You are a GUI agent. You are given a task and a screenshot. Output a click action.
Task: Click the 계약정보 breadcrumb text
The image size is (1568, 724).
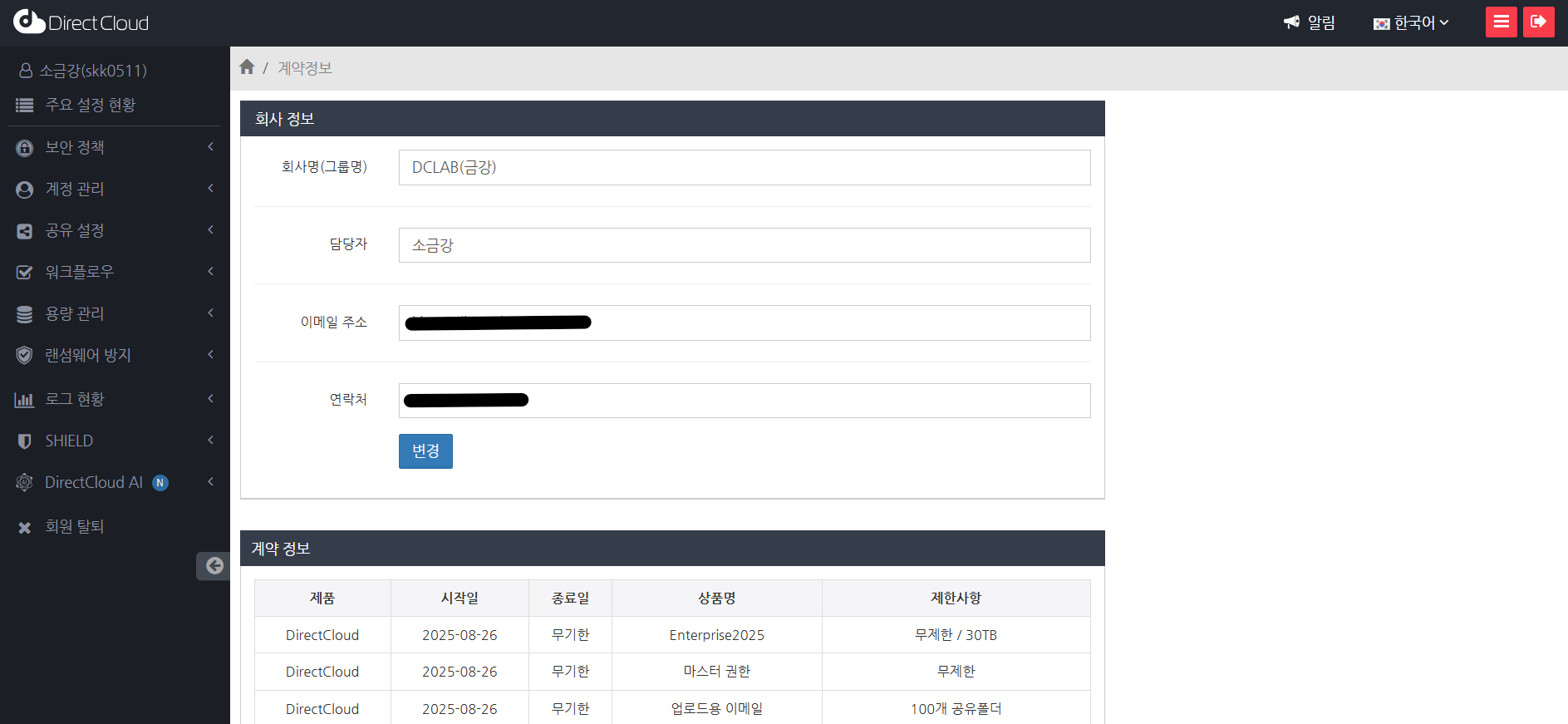coord(305,68)
